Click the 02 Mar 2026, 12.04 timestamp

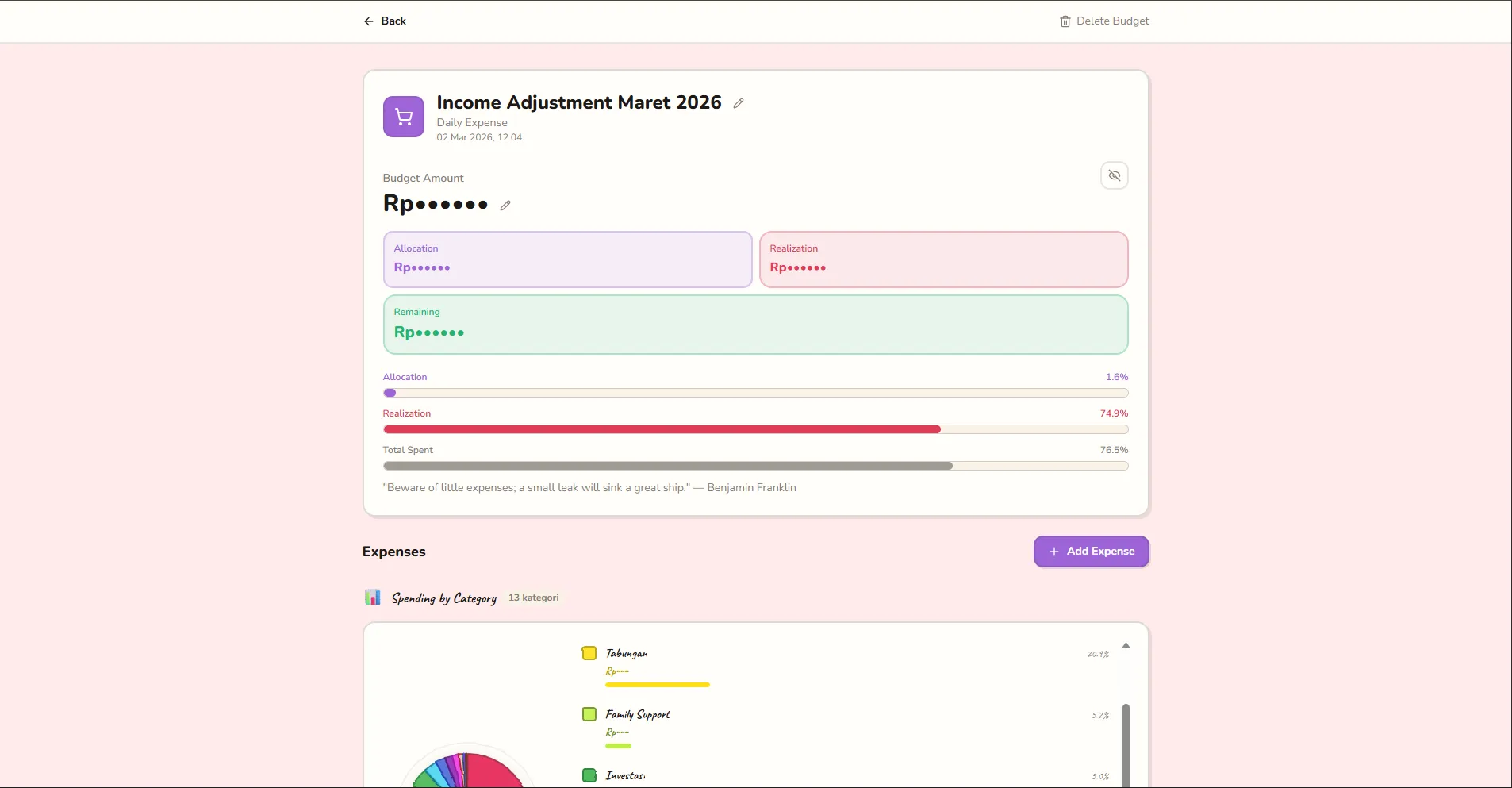point(479,137)
